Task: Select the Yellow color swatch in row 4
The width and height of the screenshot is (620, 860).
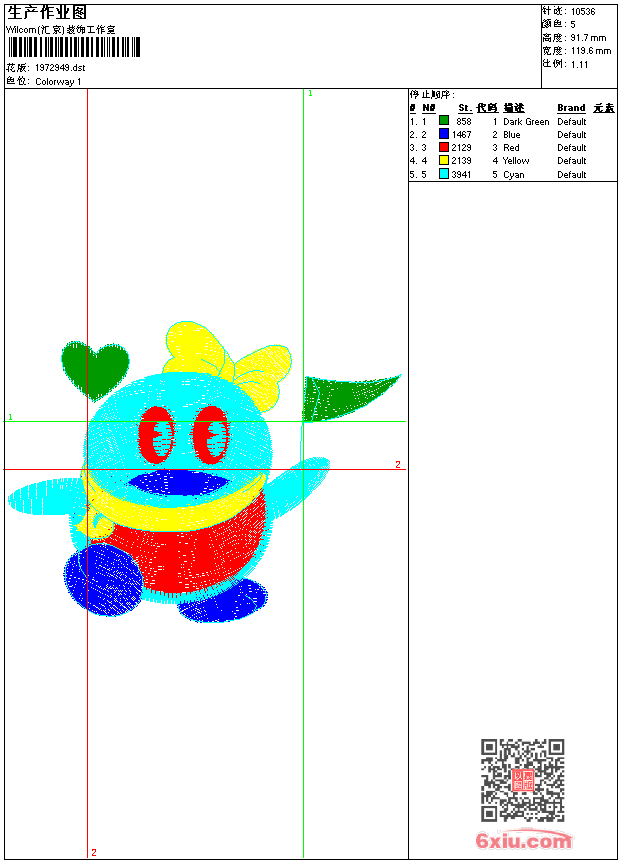Action: tap(444, 160)
